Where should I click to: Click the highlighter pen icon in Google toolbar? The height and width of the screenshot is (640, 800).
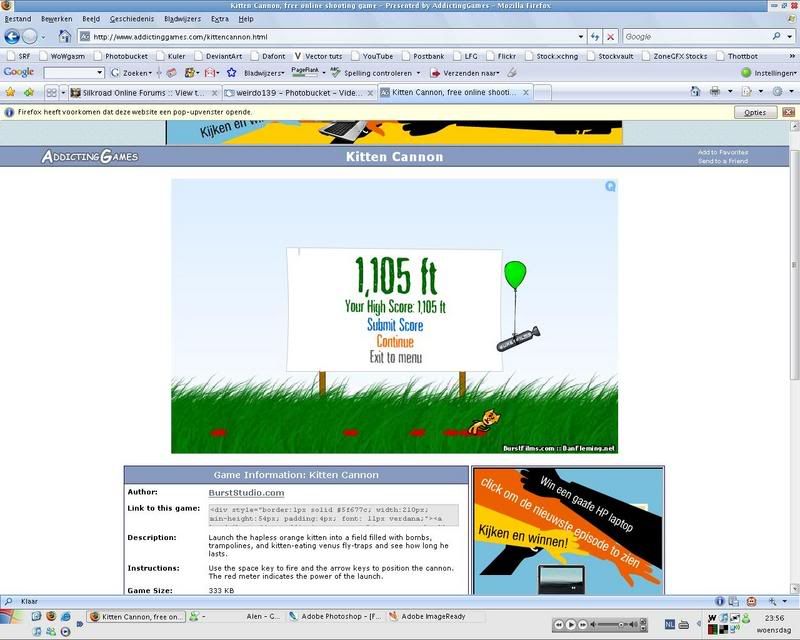click(512, 73)
